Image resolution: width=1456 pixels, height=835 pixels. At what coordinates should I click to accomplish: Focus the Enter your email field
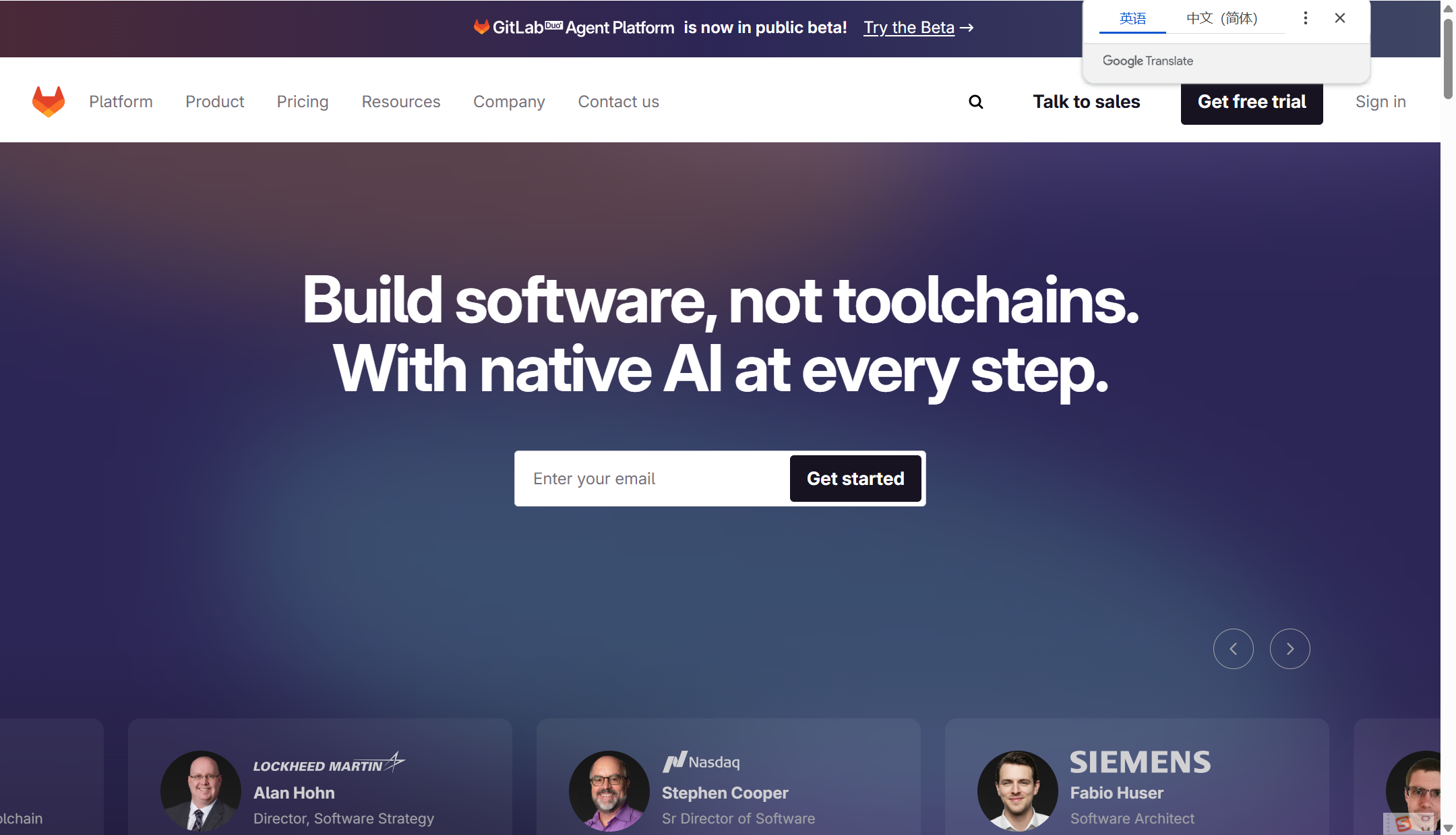coord(653,478)
